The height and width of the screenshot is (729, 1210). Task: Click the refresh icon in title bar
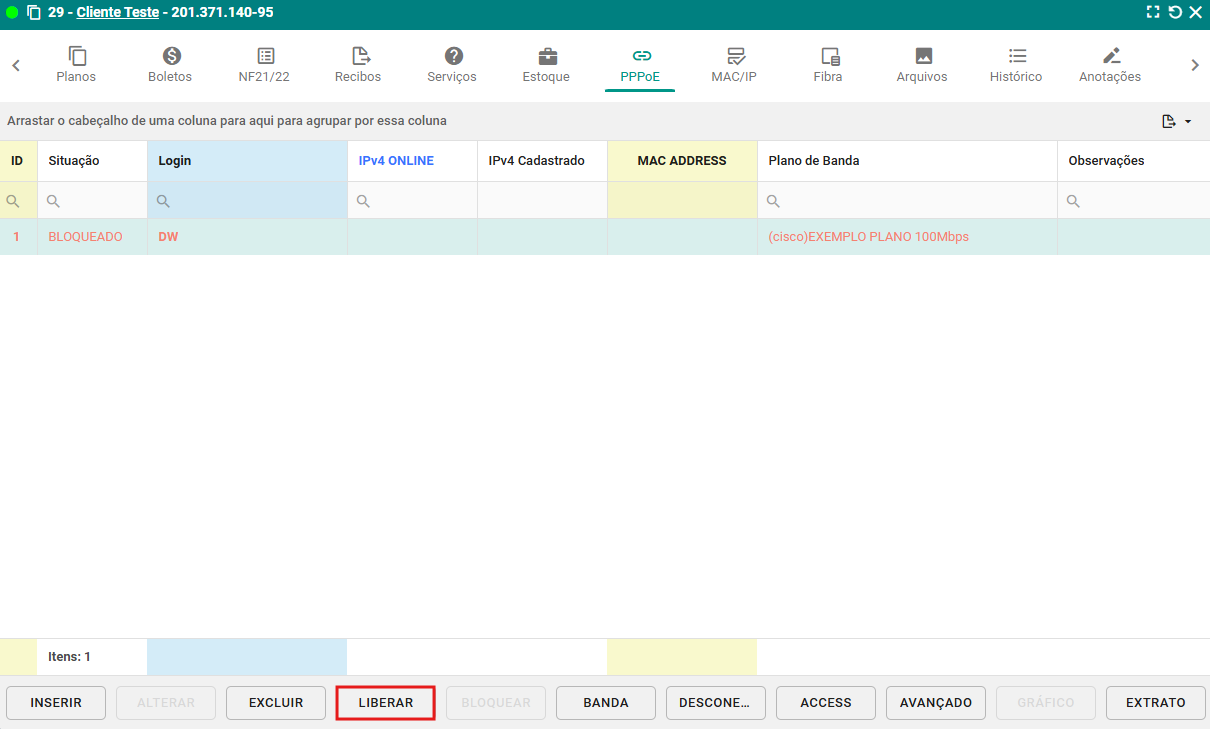(x=1175, y=13)
